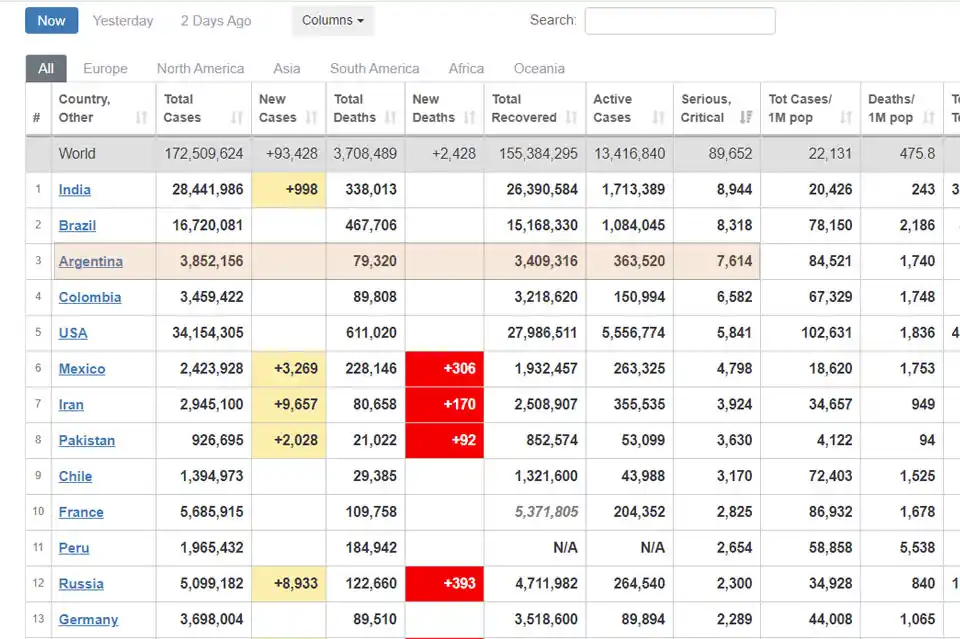Switch to the Europe tab

pyautogui.click(x=105, y=69)
